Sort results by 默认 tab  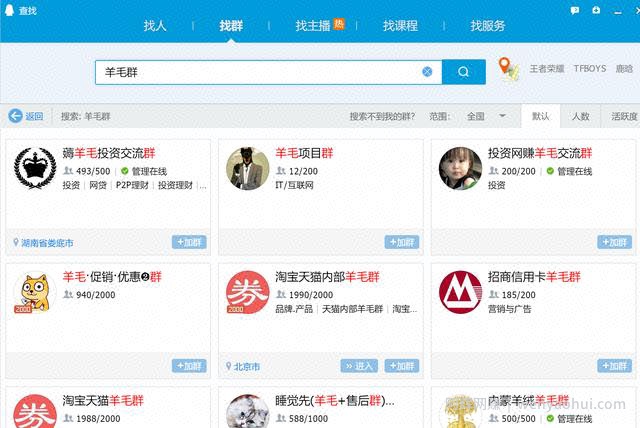click(541, 116)
